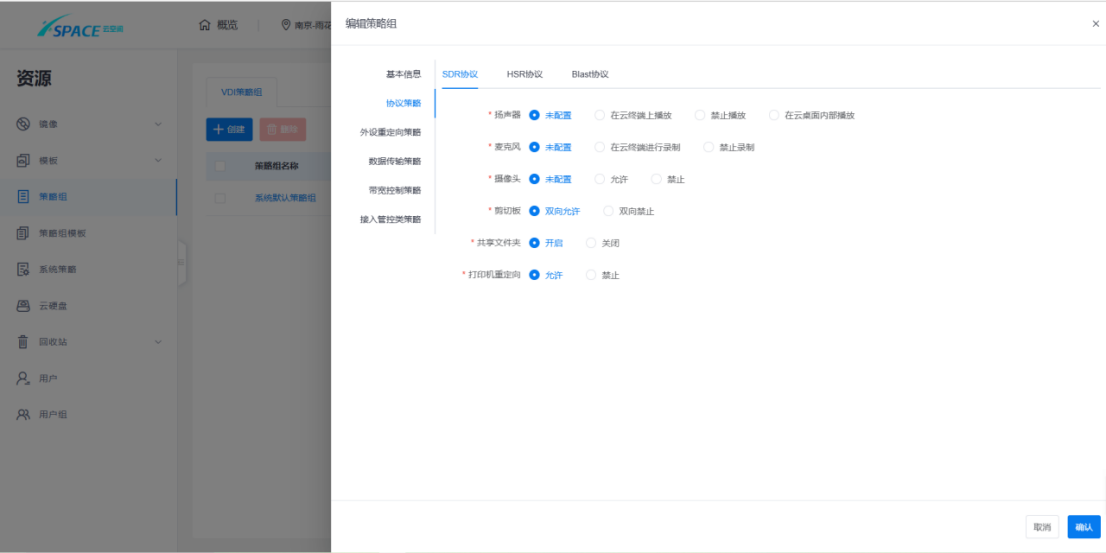Image resolution: width=1106 pixels, height=553 pixels.
Task: Click the 概览 home icon
Action: [x=205, y=25]
